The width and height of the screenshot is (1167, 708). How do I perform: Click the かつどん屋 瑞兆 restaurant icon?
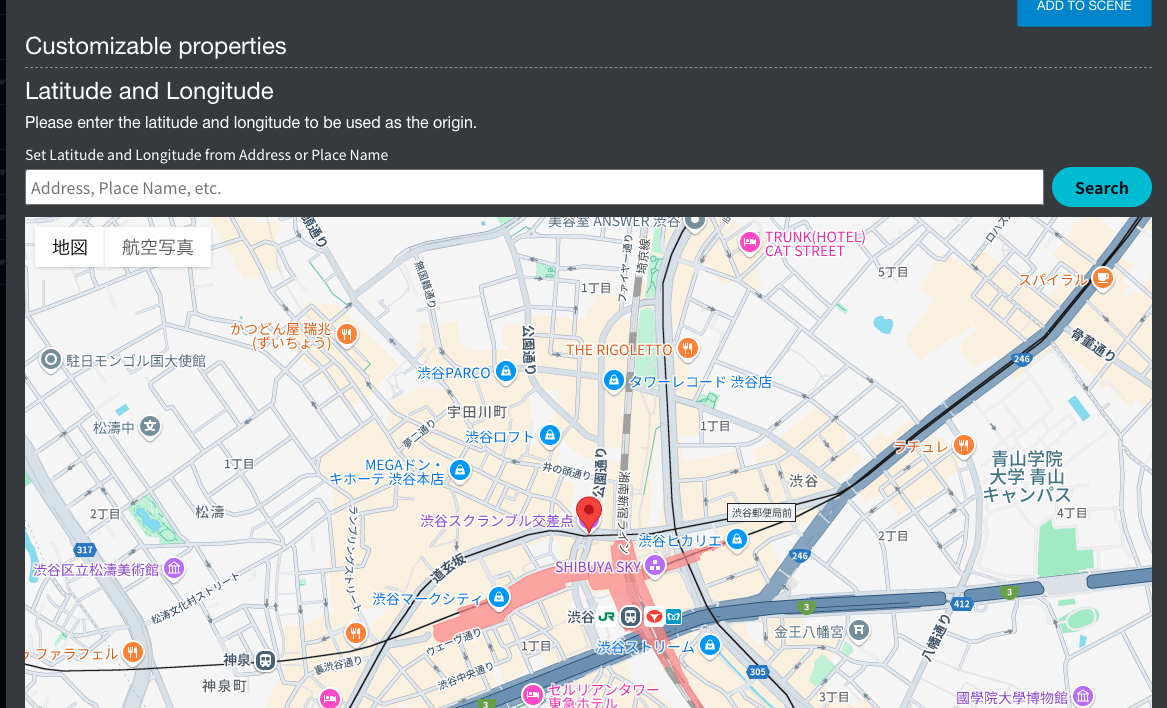point(346,334)
